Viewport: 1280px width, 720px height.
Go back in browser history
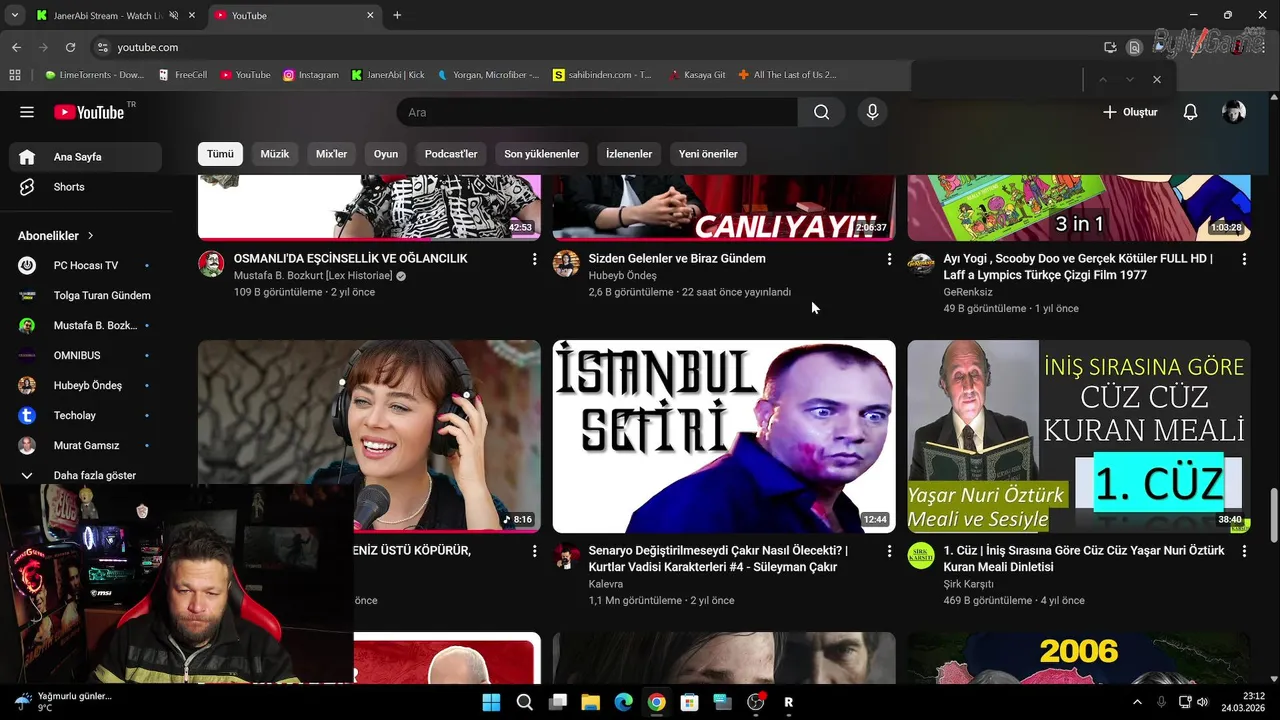tap(16, 47)
